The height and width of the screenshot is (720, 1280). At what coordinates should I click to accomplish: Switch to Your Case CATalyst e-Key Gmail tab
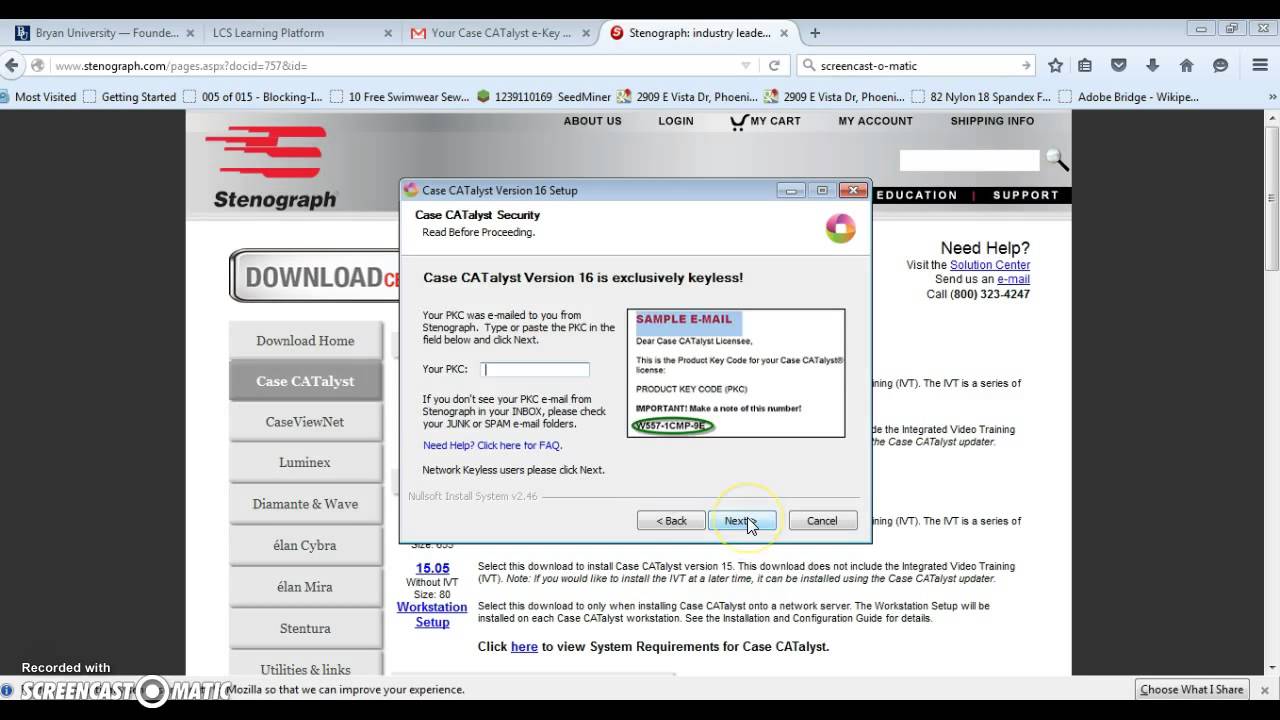[500, 33]
